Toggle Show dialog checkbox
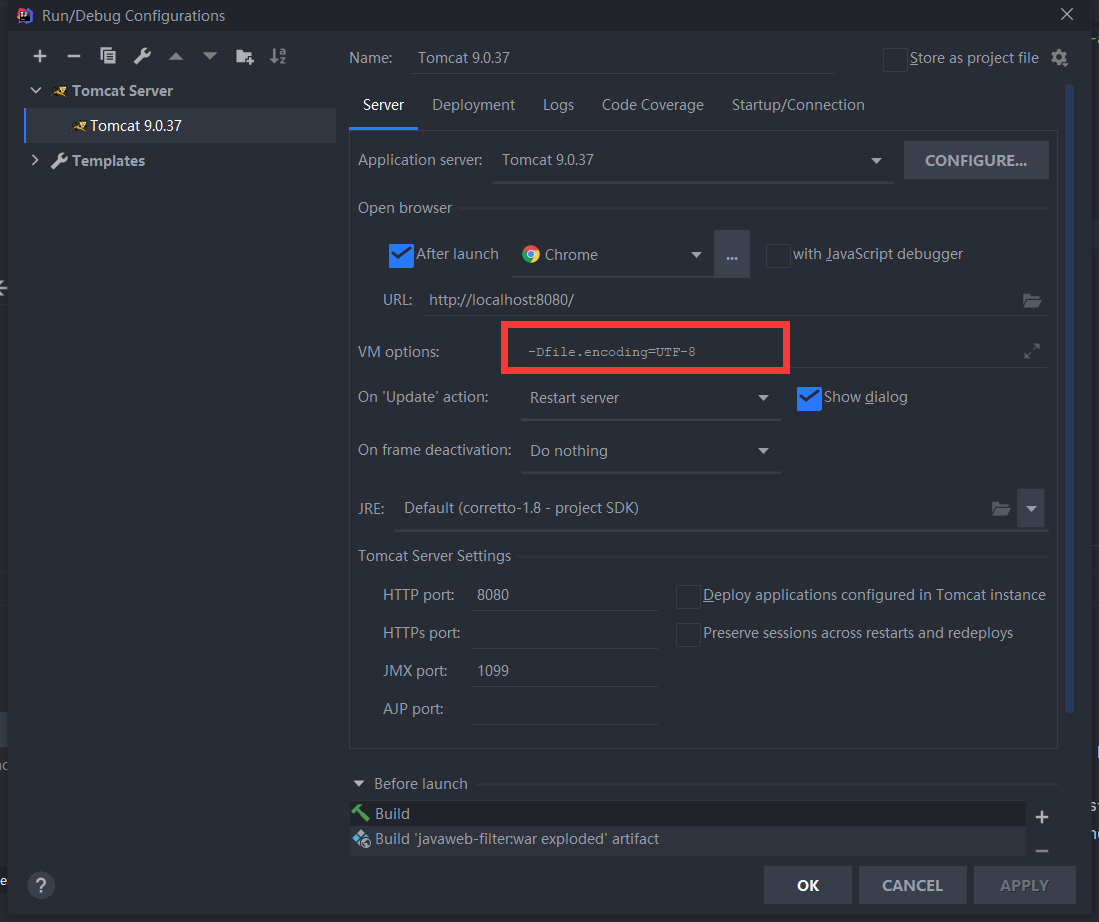Screen dimensions: 1099x922 pyautogui.click(x=809, y=398)
